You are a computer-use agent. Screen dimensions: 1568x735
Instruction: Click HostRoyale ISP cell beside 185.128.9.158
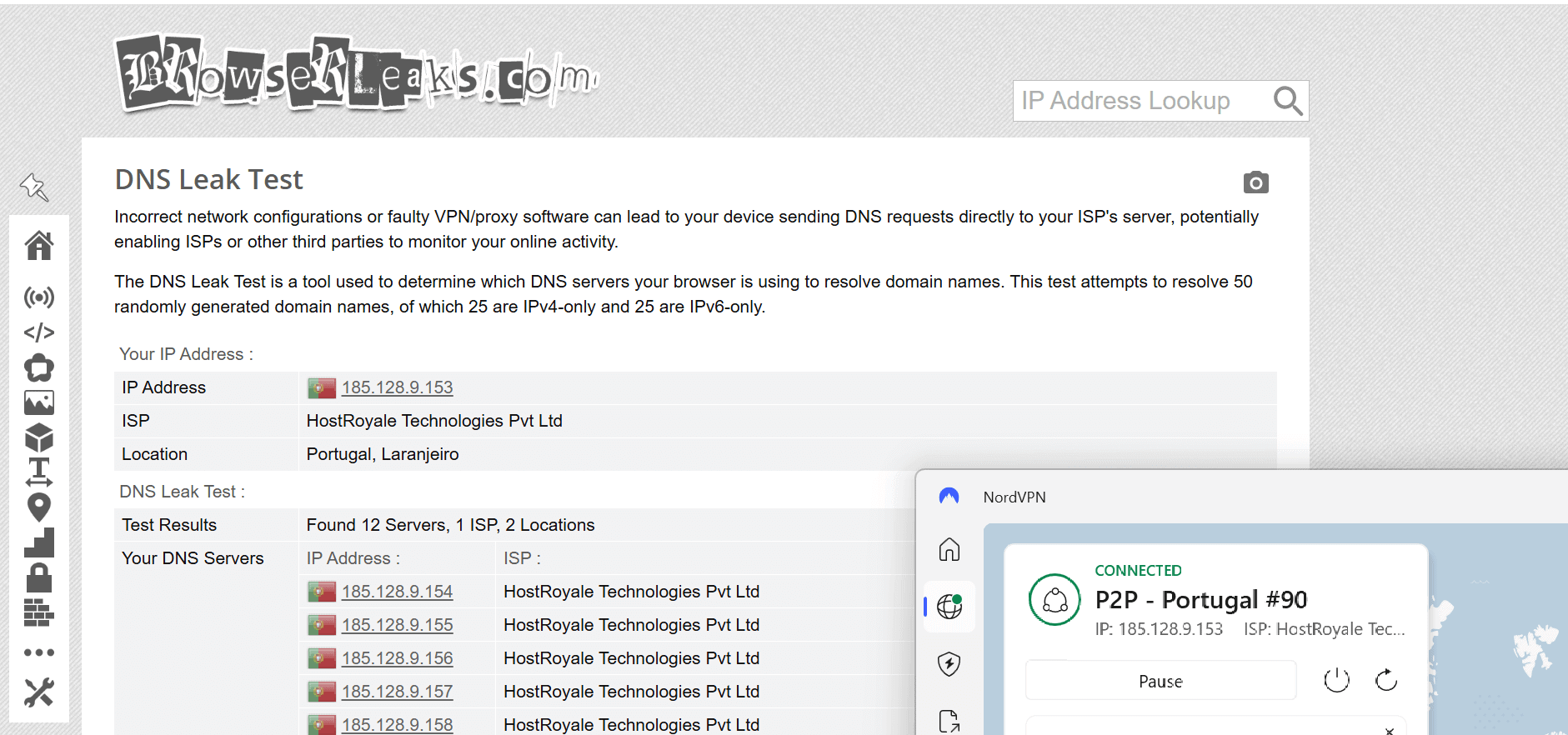[631, 724]
